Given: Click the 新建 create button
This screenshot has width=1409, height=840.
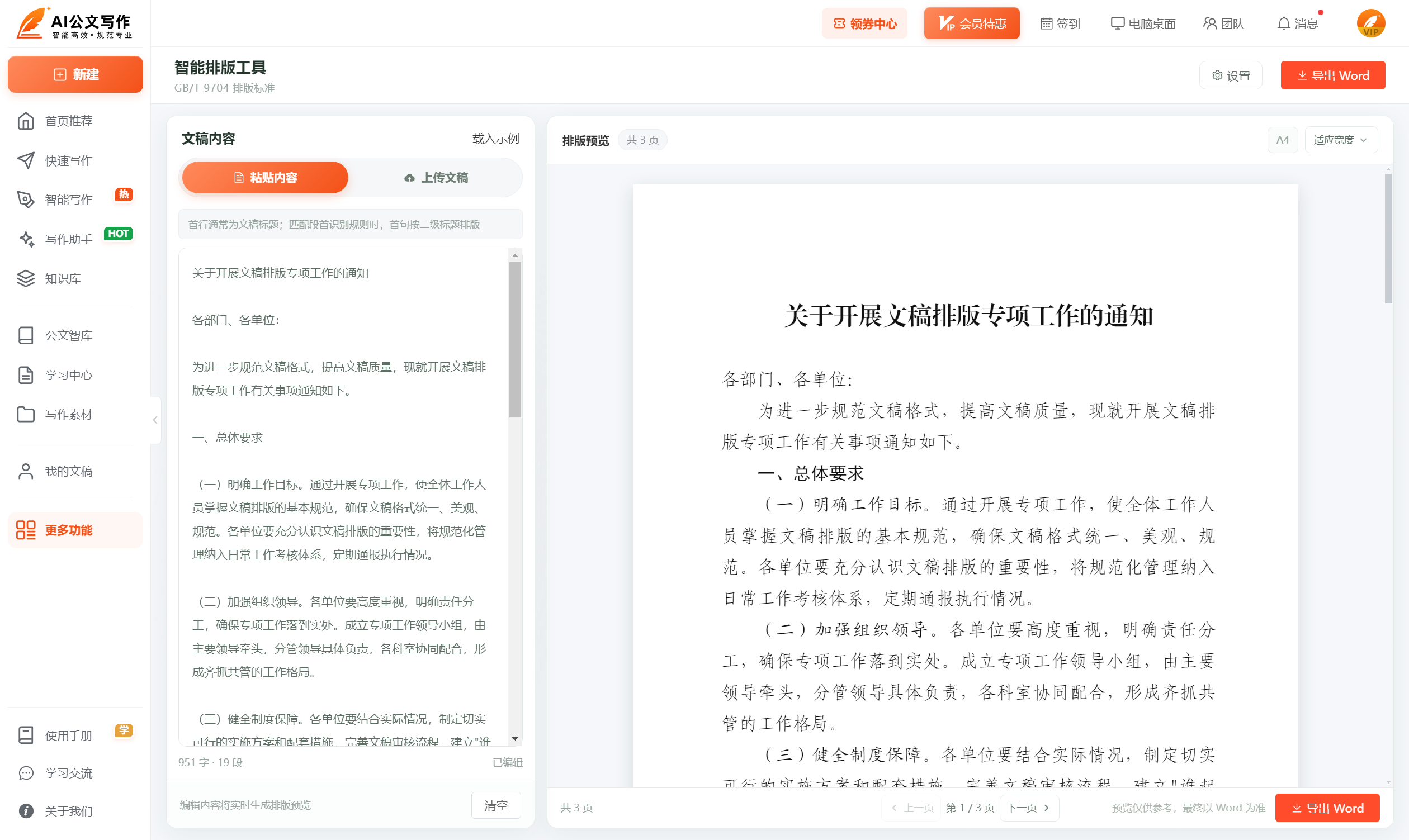Looking at the screenshot, I should 75,74.
